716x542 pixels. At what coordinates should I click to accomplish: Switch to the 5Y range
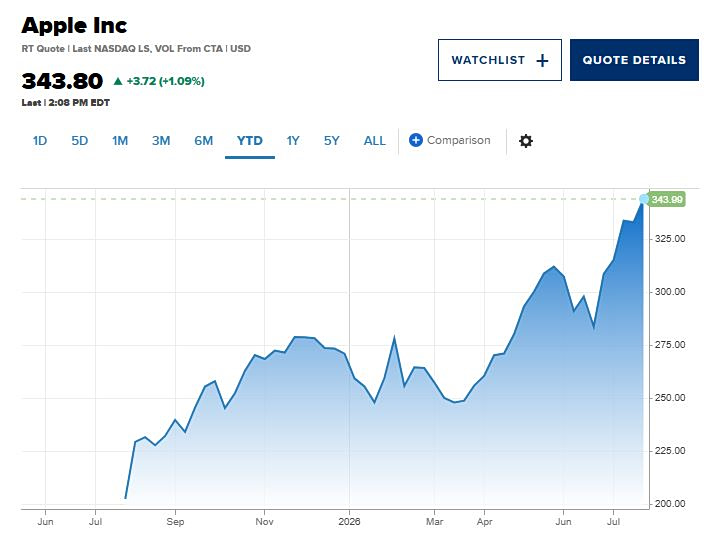[x=332, y=141]
